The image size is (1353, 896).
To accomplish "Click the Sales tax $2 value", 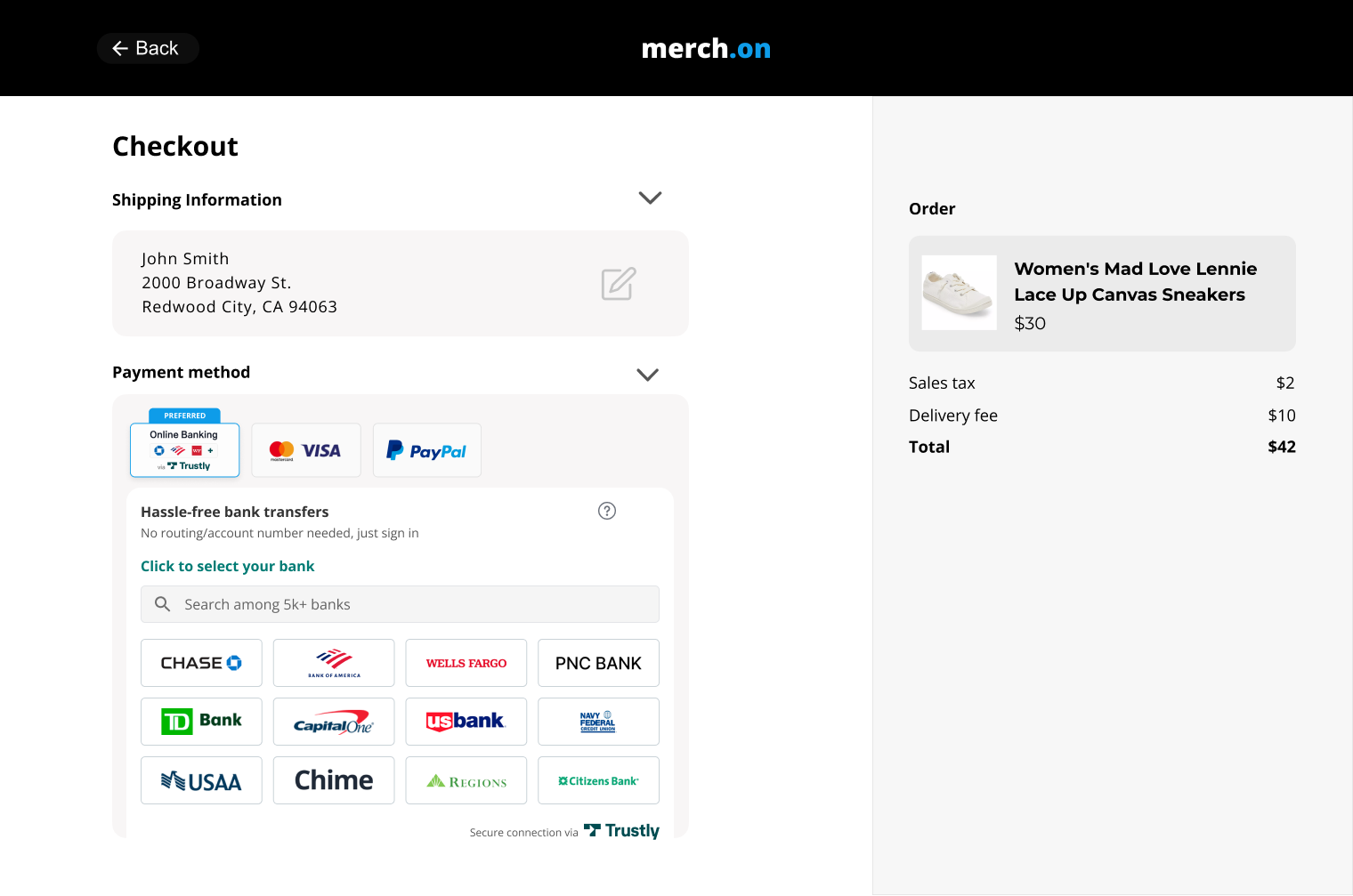I will point(1285,383).
